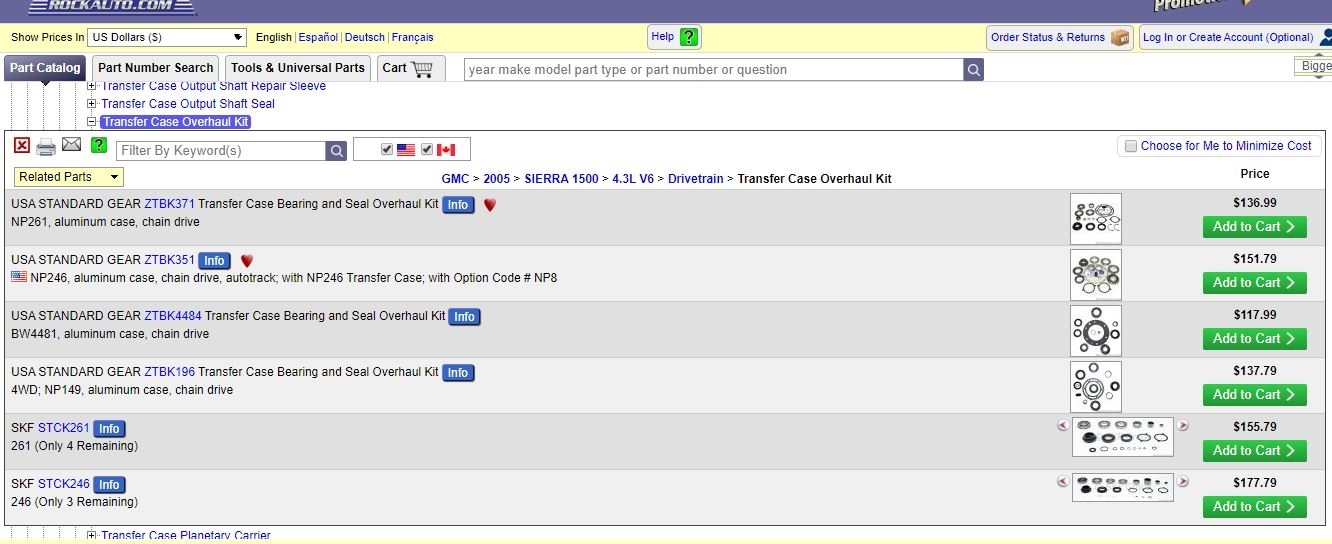Screen dimensions: 1332x544
Task: Open thumbnail image of ZTBK4484 kit
Action: click(x=1096, y=331)
